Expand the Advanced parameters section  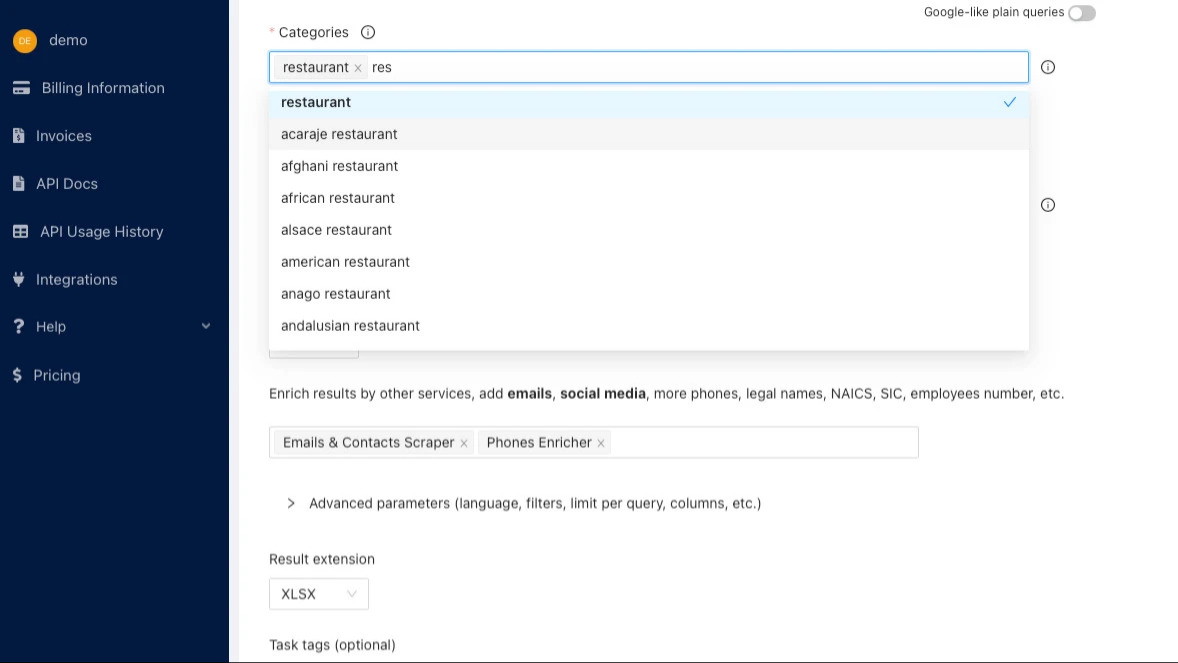point(291,504)
